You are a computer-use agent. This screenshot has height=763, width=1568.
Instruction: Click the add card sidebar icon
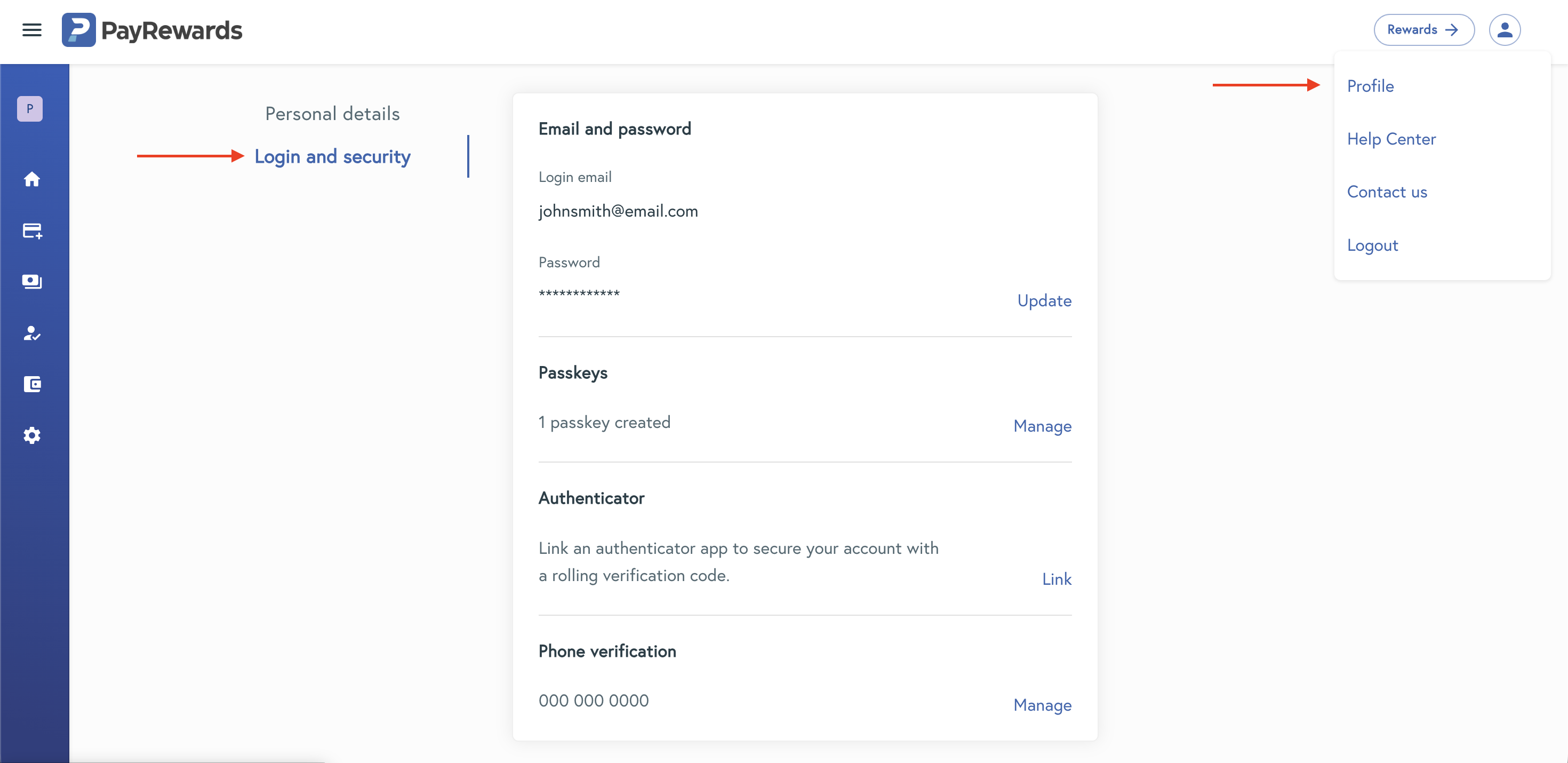[x=31, y=231]
